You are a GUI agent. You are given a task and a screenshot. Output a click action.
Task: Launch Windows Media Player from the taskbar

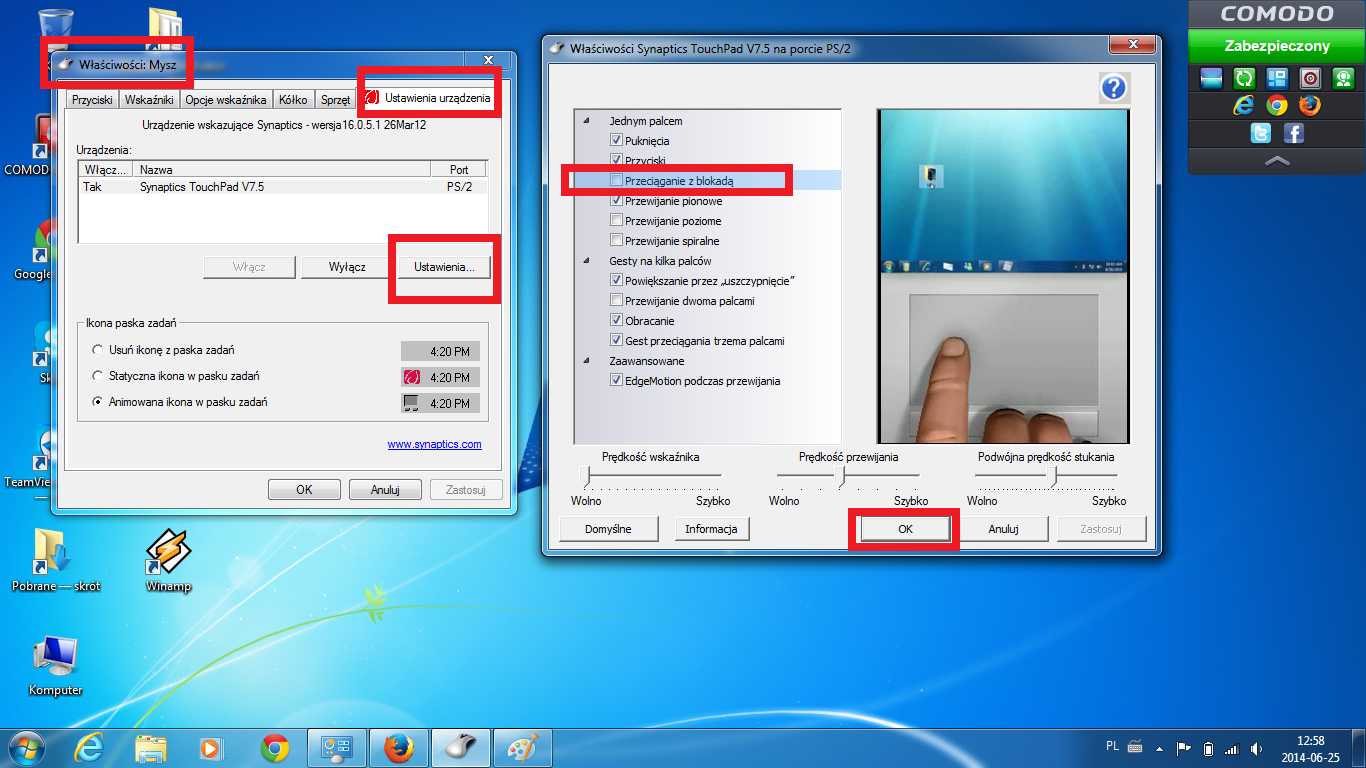coord(210,747)
